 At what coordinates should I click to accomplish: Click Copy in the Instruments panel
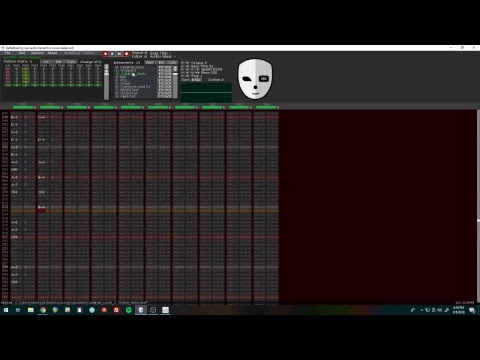tap(172, 62)
